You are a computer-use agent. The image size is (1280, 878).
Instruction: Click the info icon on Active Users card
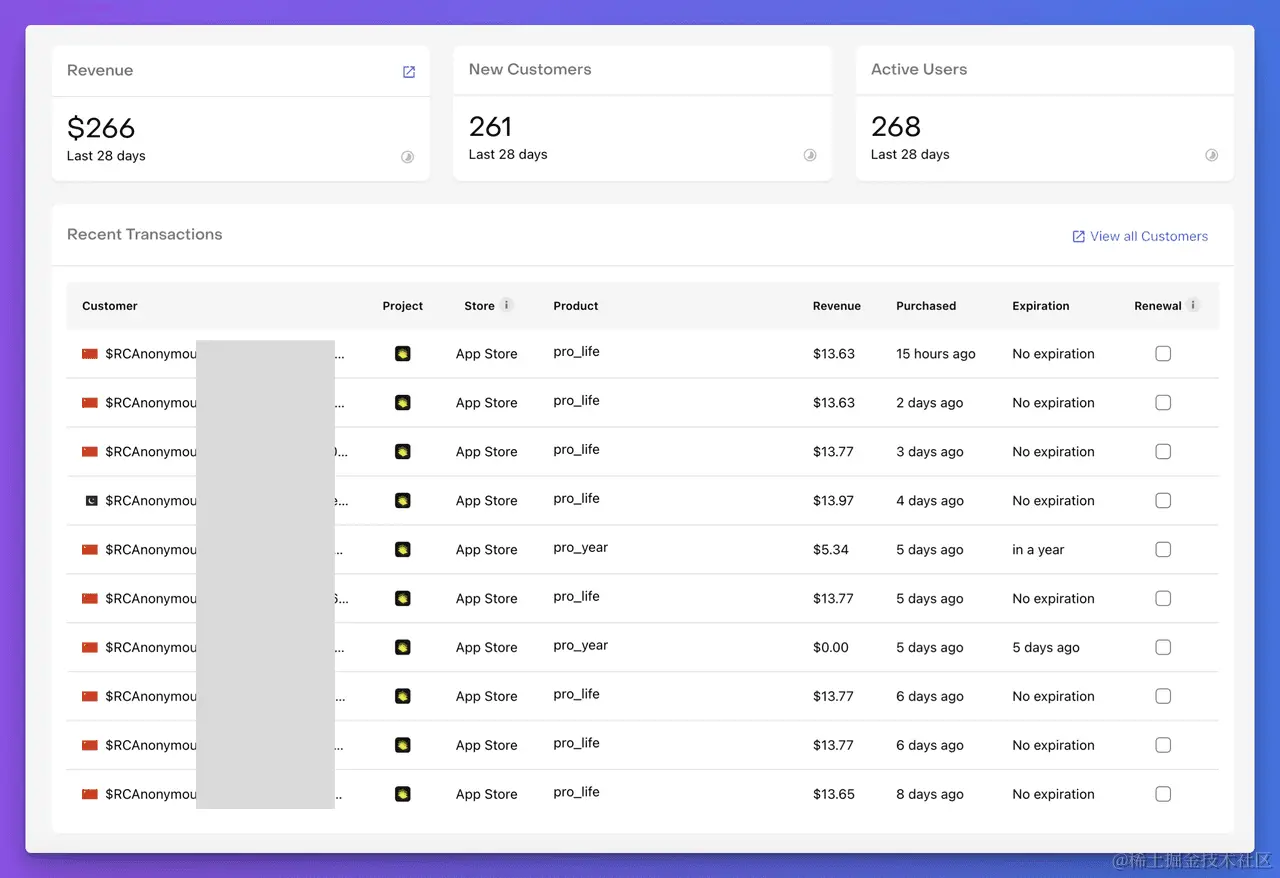click(1211, 155)
